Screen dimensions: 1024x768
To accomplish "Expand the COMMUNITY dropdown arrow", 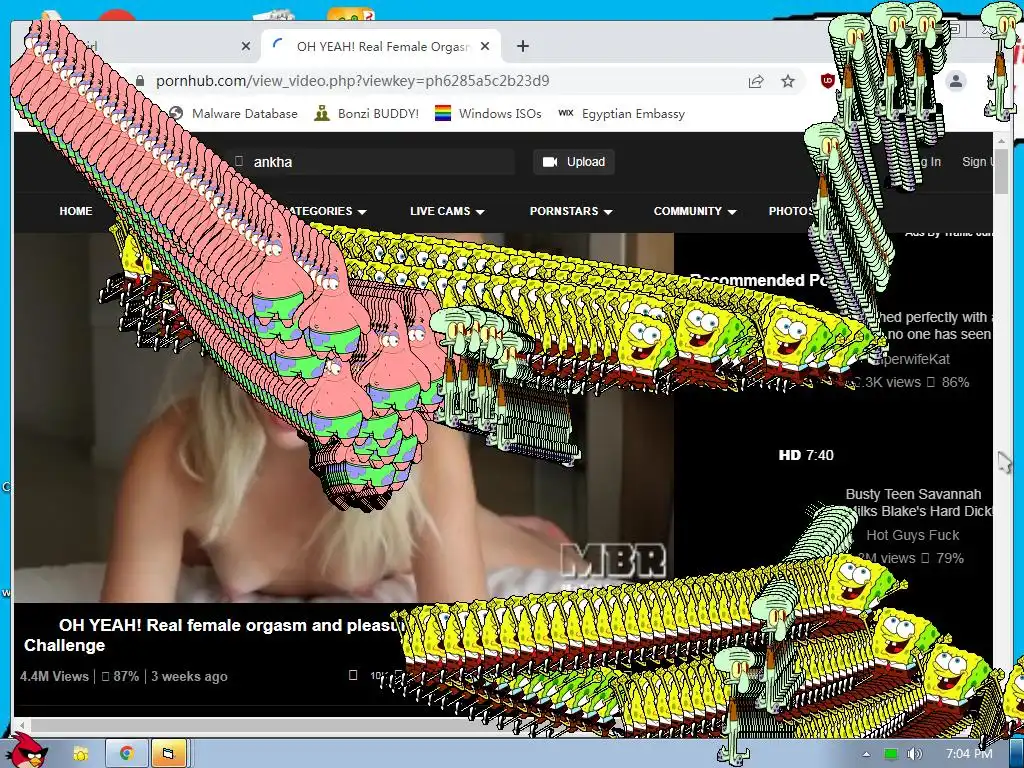I will coord(731,212).
